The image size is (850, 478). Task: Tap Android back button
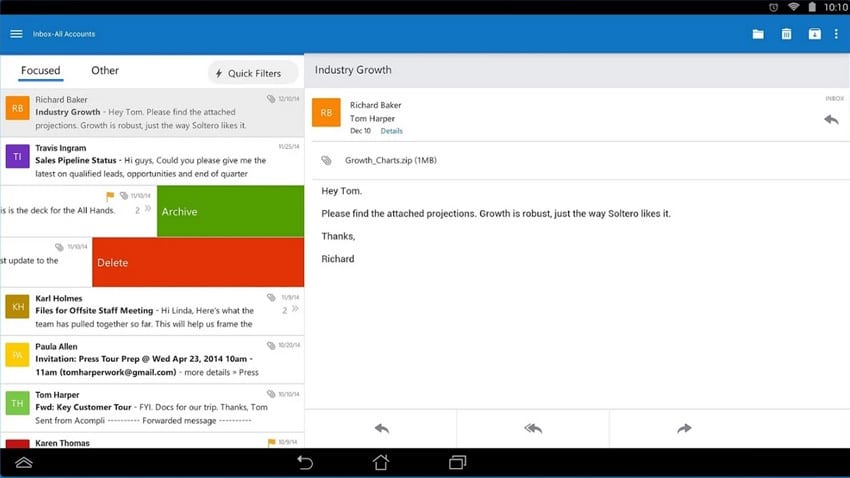click(305, 462)
